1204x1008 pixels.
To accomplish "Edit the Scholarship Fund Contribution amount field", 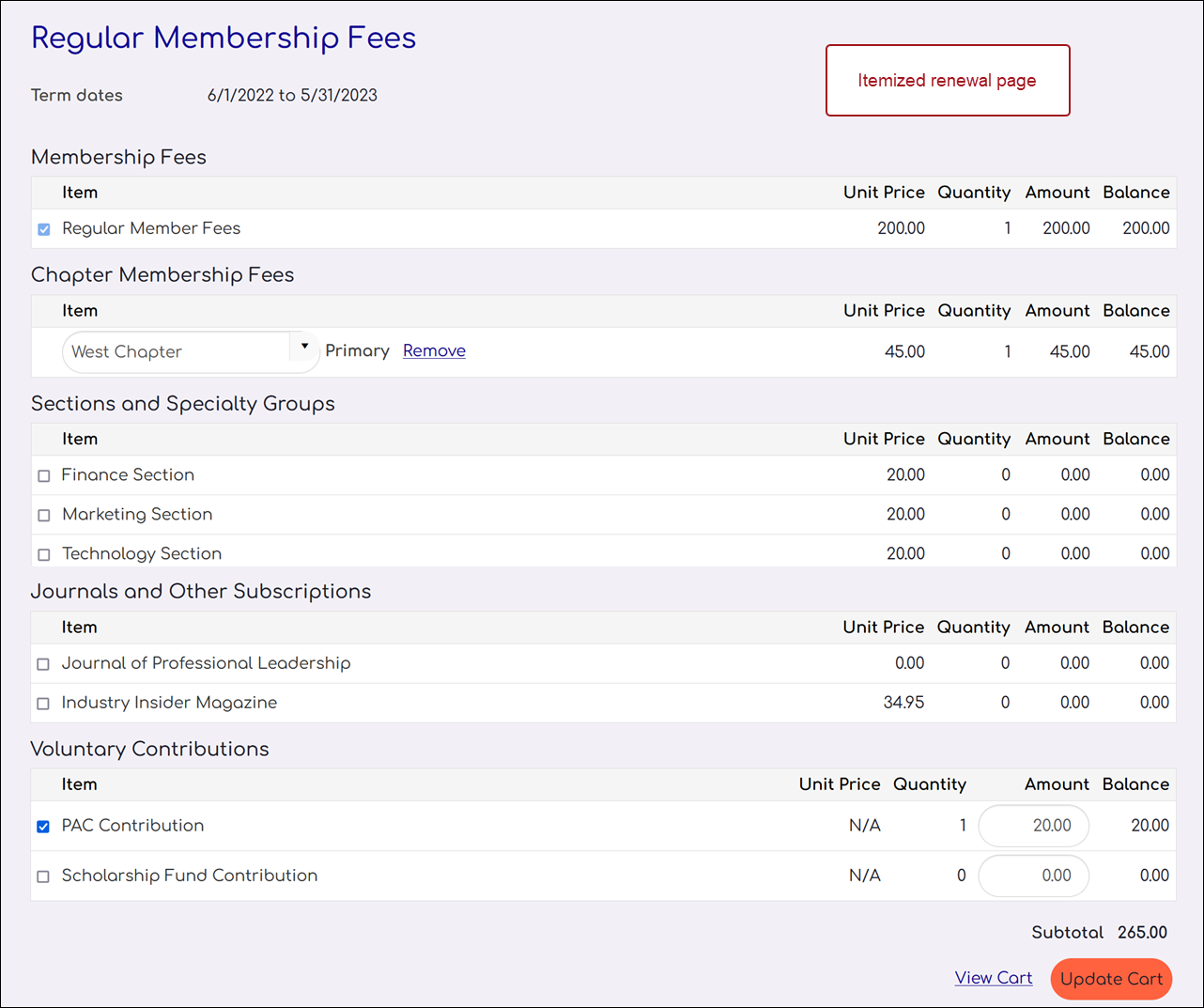I will pyautogui.click(x=1033, y=876).
